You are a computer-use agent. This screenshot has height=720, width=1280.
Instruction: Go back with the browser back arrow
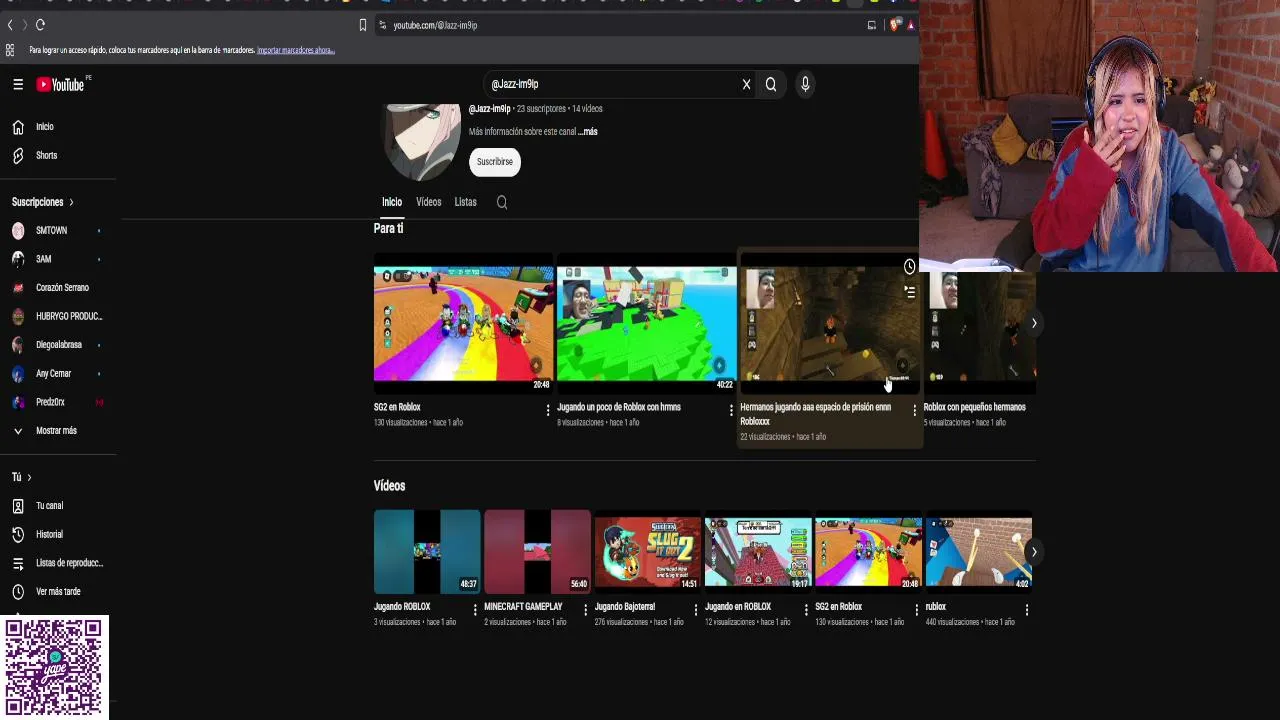10,25
